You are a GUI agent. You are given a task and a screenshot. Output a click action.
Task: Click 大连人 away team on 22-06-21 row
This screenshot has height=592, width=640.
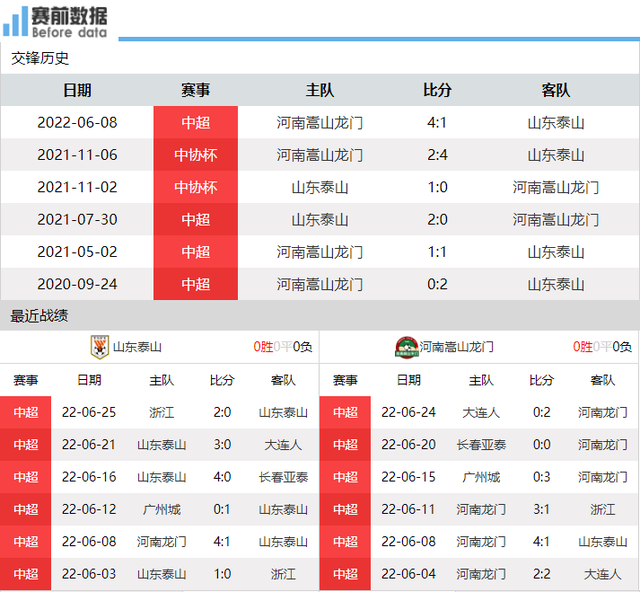click(x=283, y=445)
